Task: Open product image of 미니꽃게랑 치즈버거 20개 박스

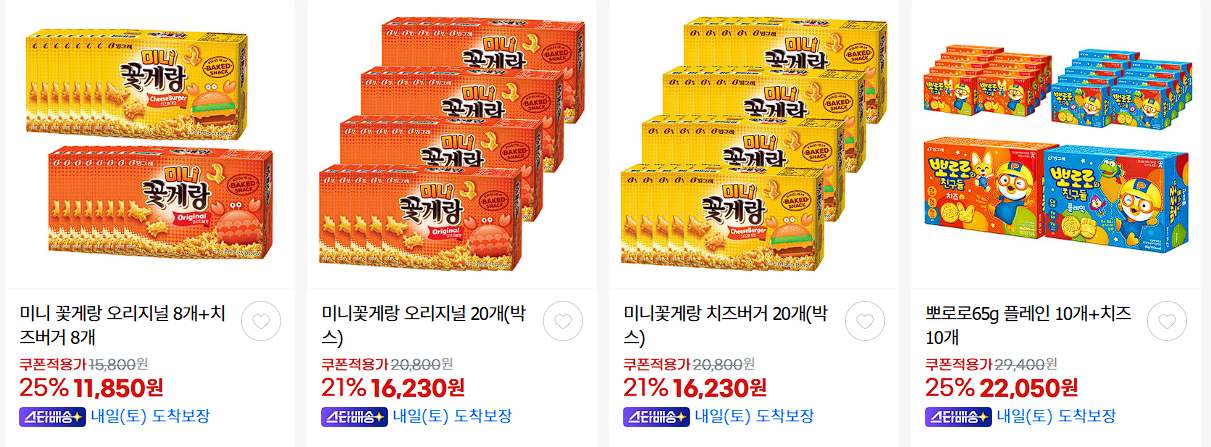Action: pos(754,145)
